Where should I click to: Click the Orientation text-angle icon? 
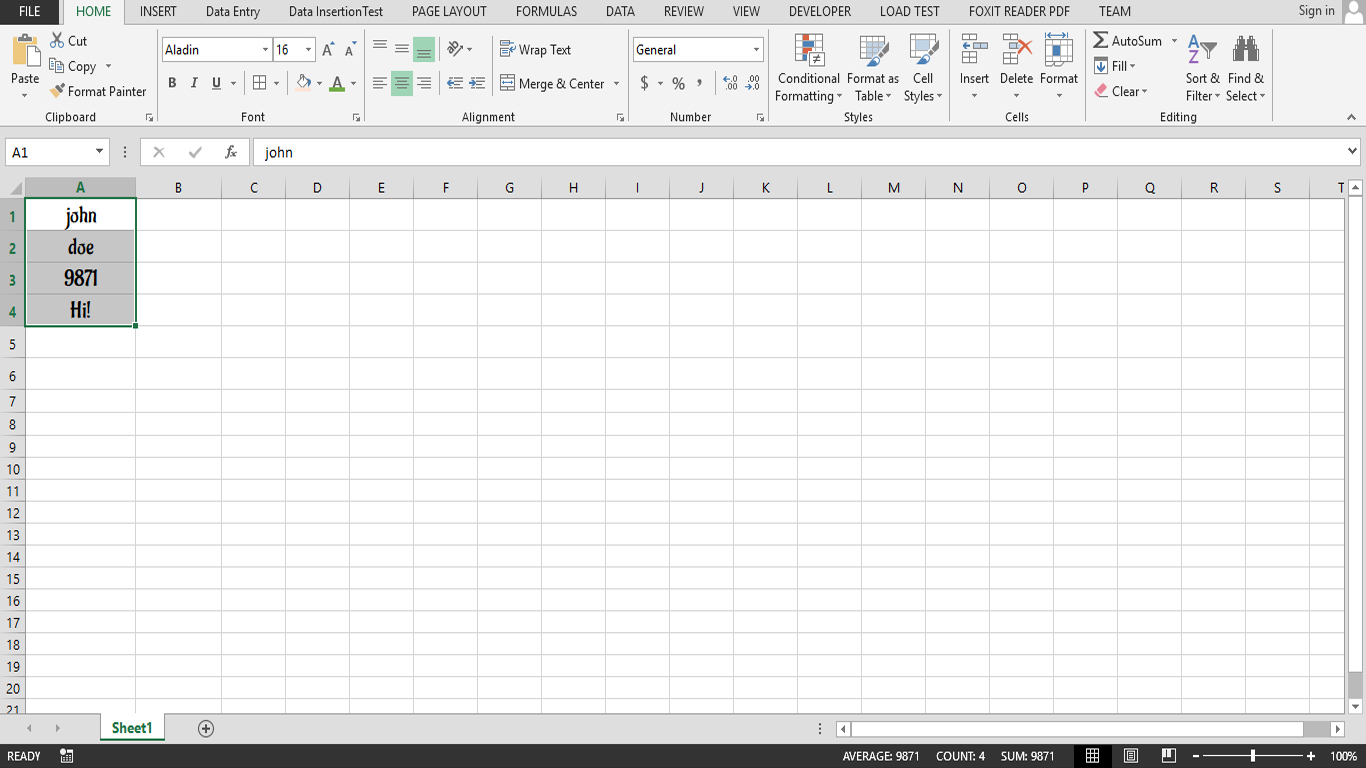[455, 49]
